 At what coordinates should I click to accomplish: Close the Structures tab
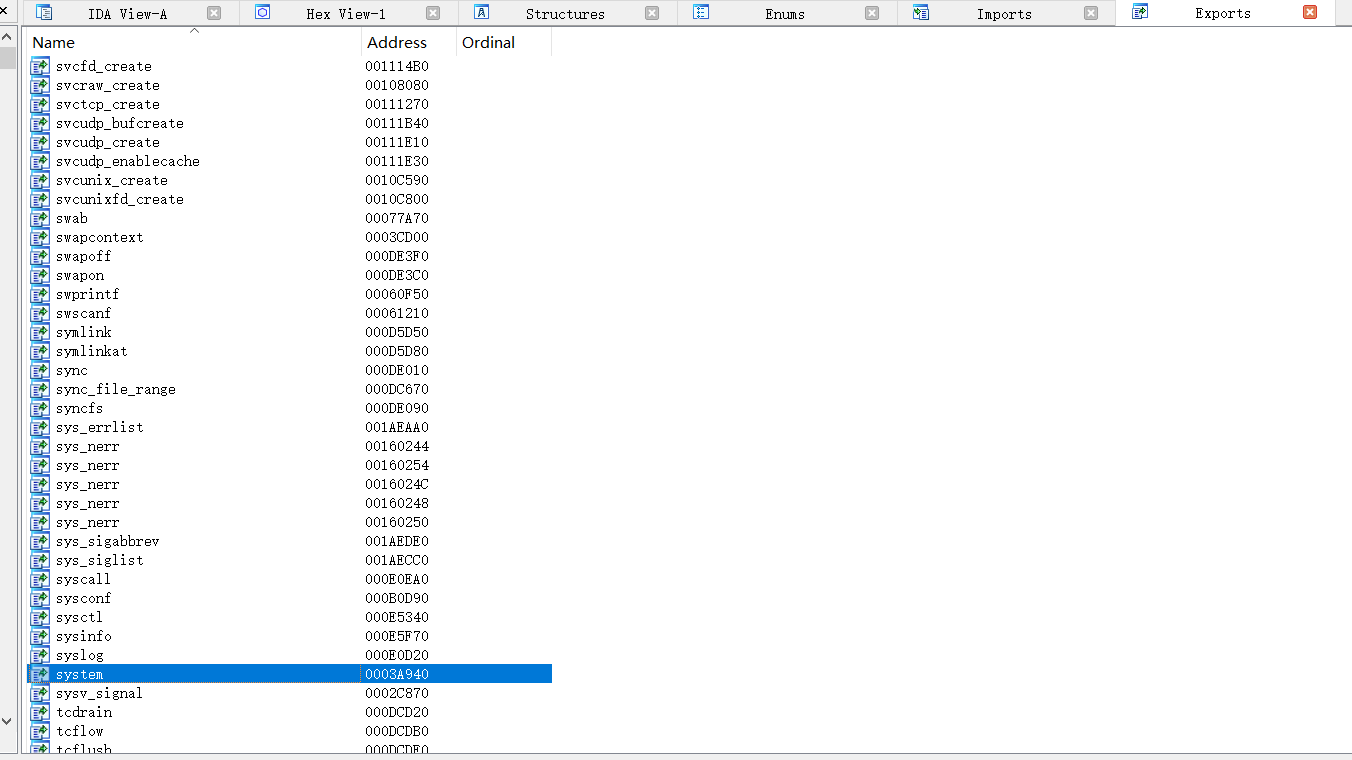[x=652, y=13]
